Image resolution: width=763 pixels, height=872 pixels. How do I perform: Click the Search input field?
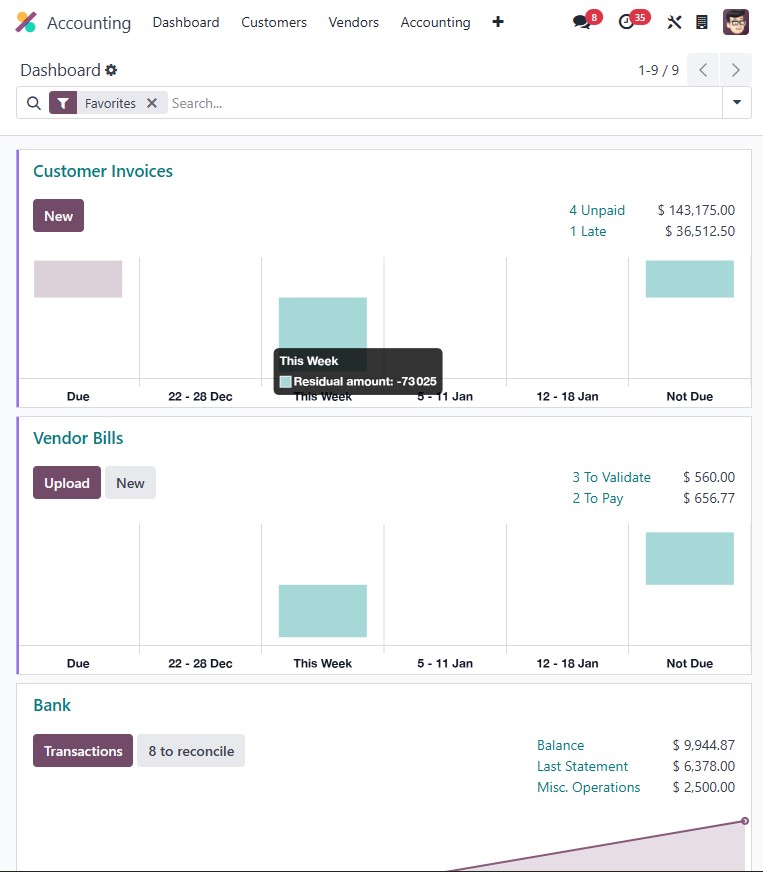click(440, 103)
